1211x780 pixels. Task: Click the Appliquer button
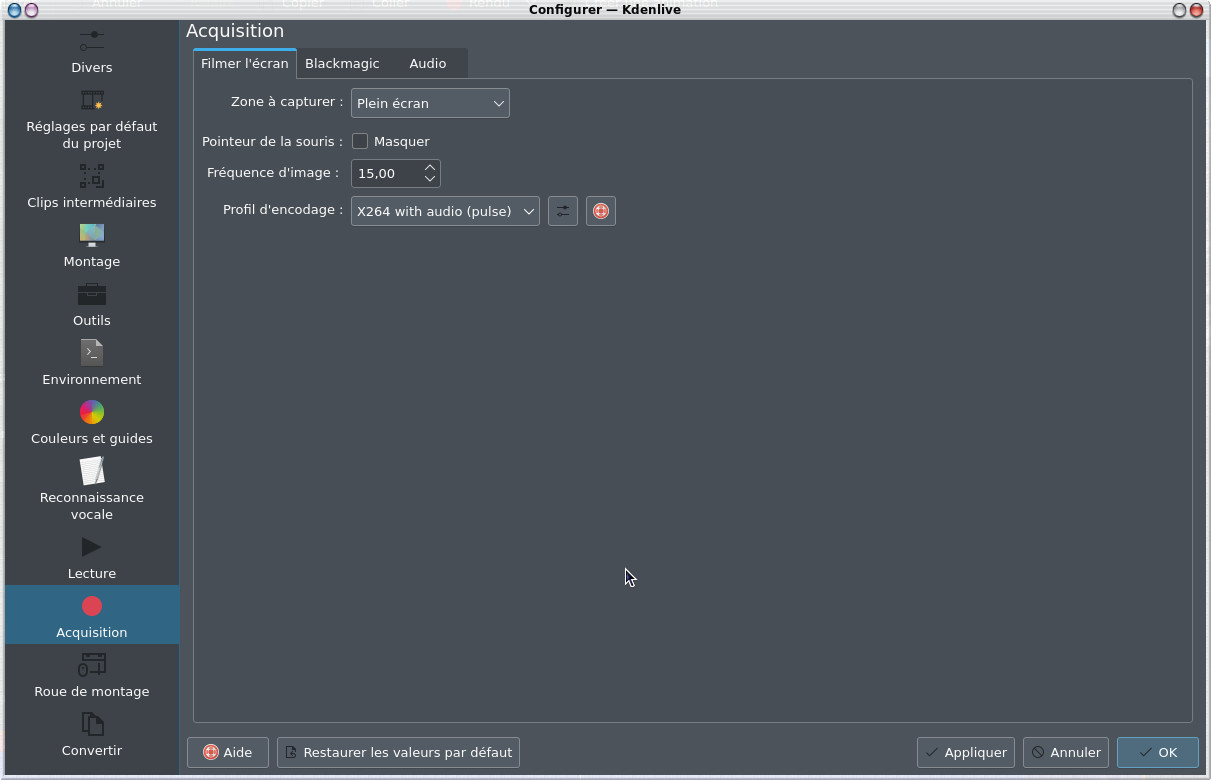pyautogui.click(x=966, y=752)
